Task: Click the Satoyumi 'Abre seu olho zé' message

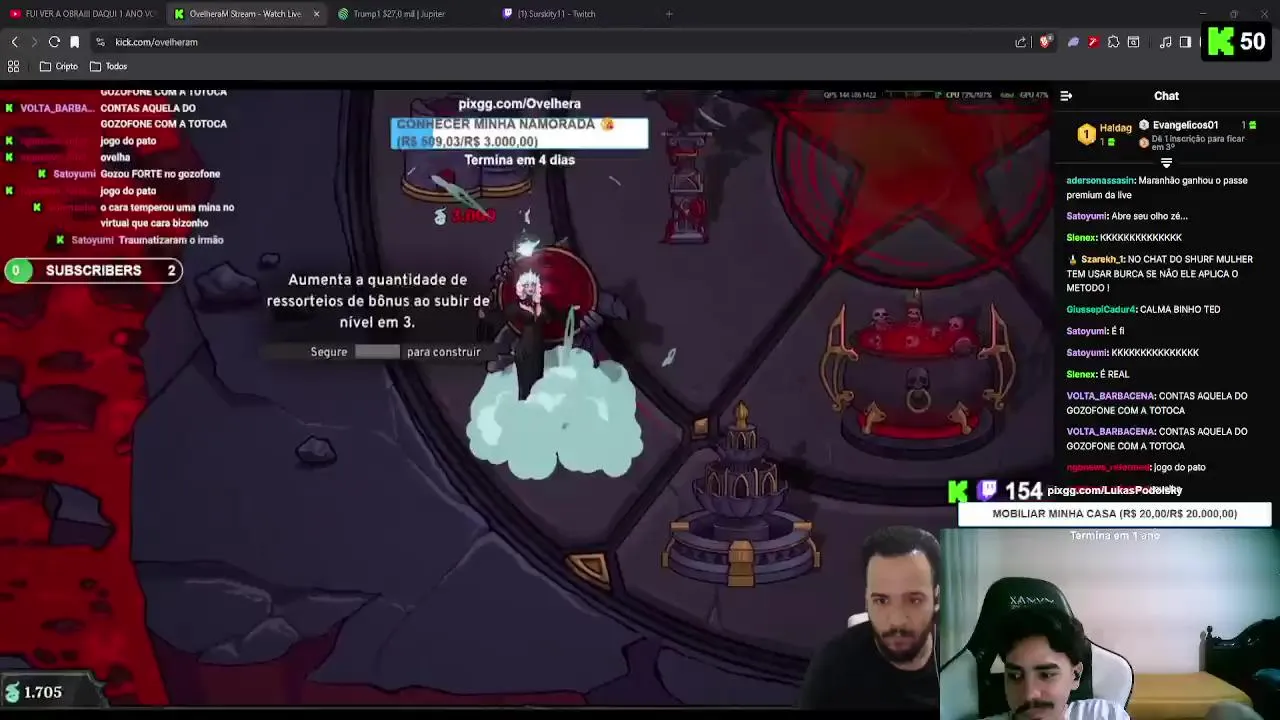Action: (1127, 216)
